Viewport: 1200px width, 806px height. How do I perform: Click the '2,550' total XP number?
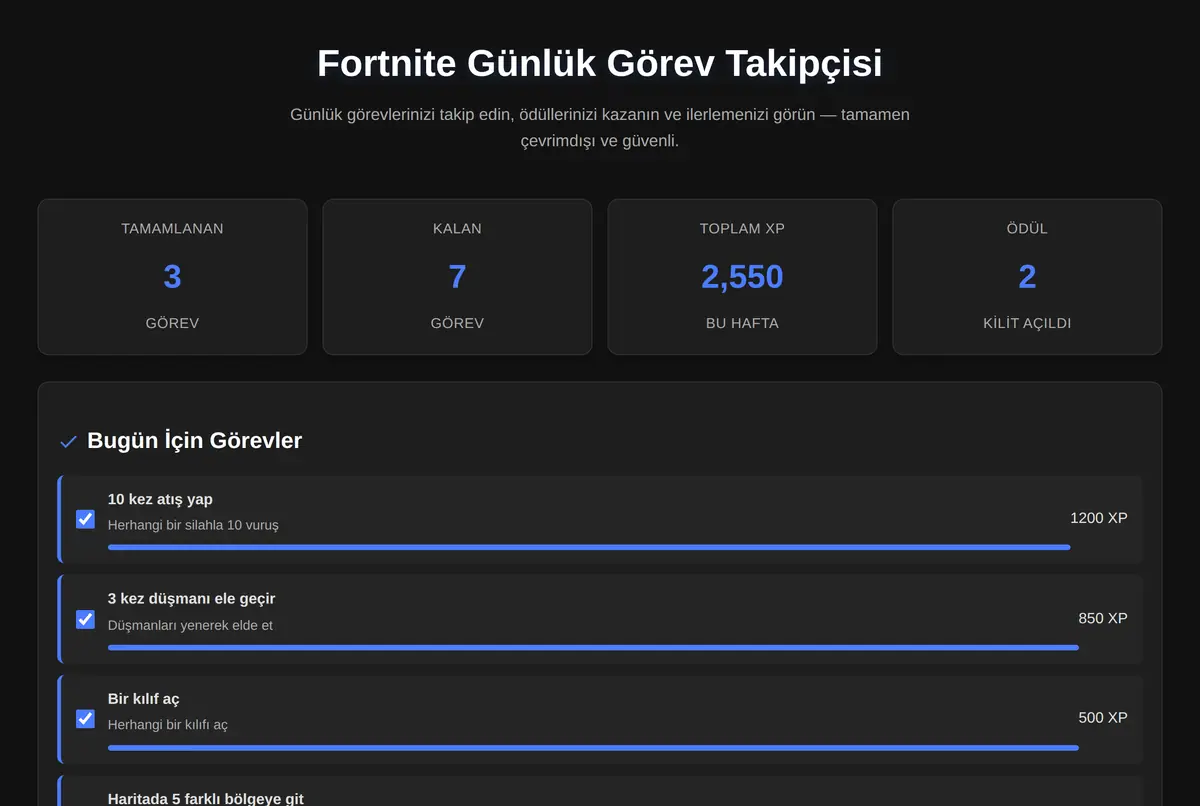coord(742,277)
